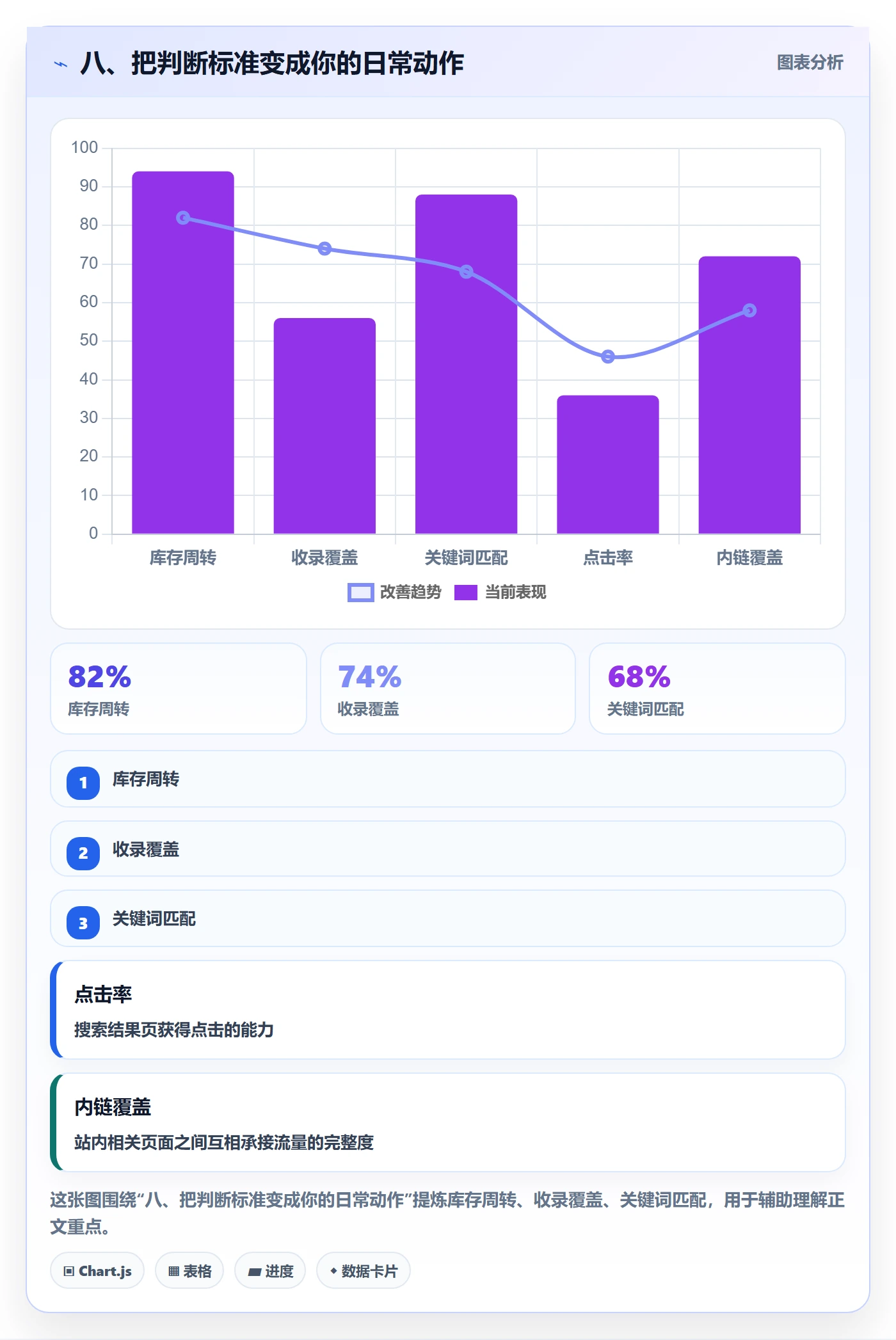Click the trend line point above 收录覆盖
The image size is (896, 1340).
point(324,248)
